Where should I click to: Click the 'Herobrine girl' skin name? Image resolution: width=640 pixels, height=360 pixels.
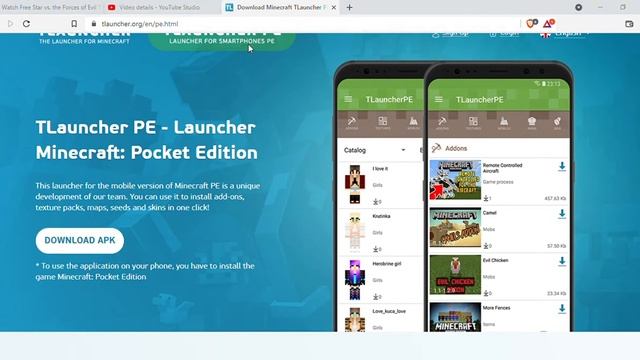click(x=387, y=264)
